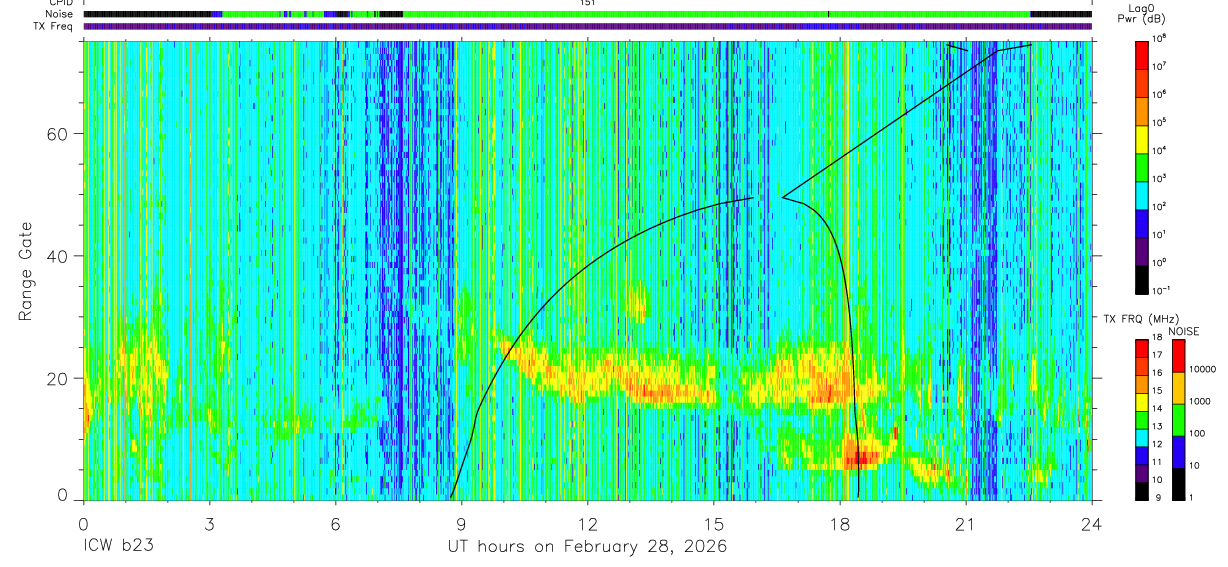The height and width of the screenshot is (567, 1228).
Task: Click the "NOISE" colorbar title
Action: [x=1183, y=331]
